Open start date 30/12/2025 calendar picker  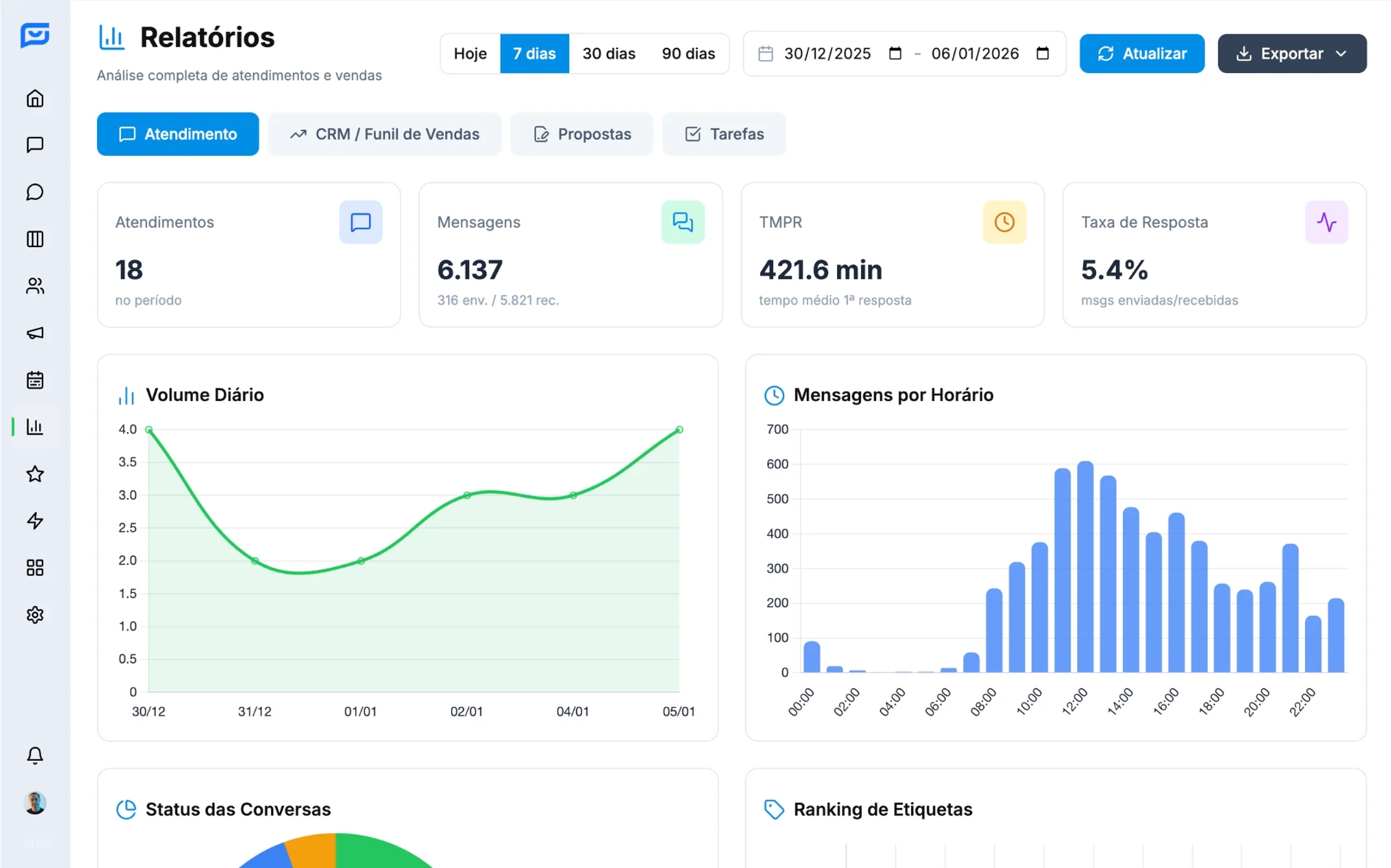[895, 54]
